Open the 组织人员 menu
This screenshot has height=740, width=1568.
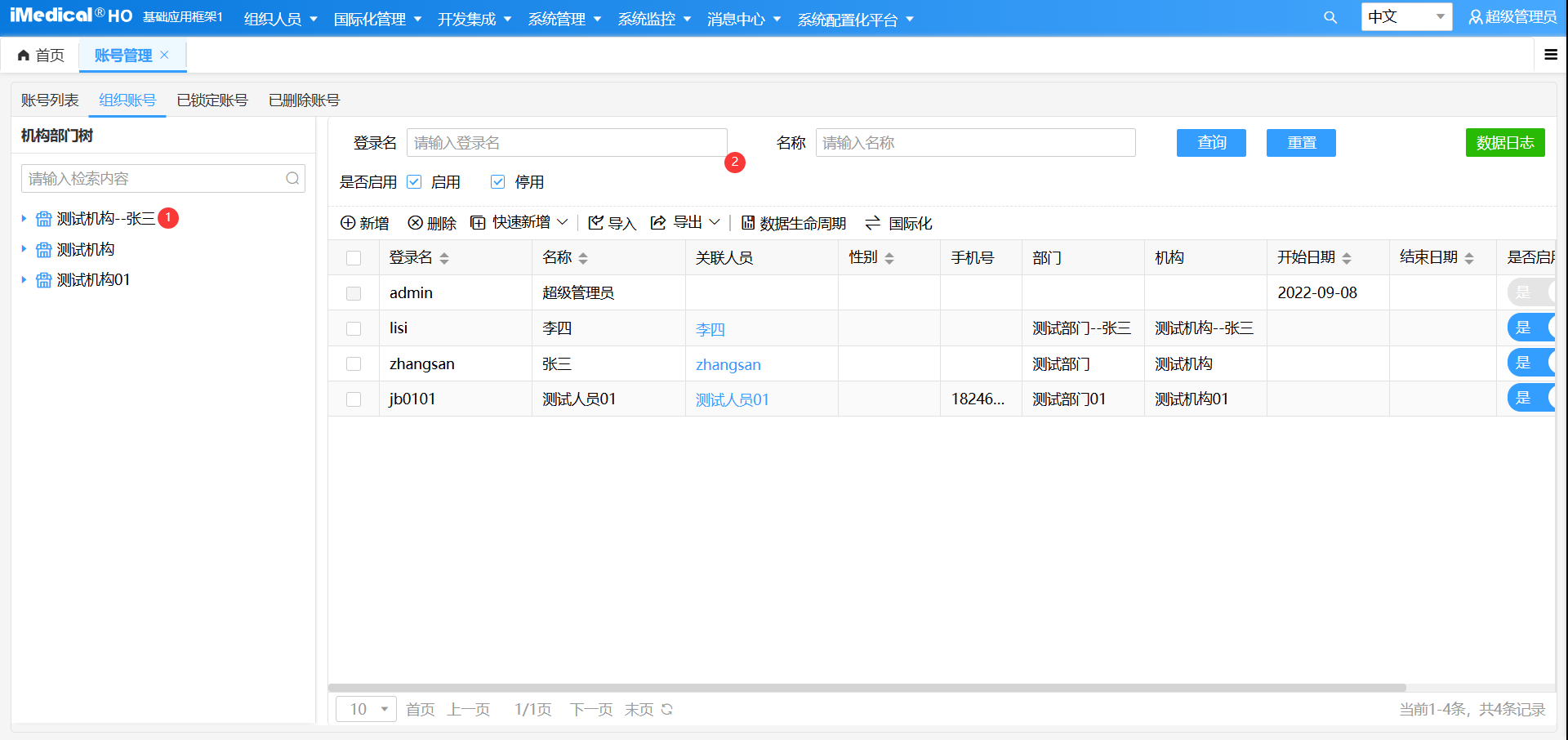coord(280,19)
